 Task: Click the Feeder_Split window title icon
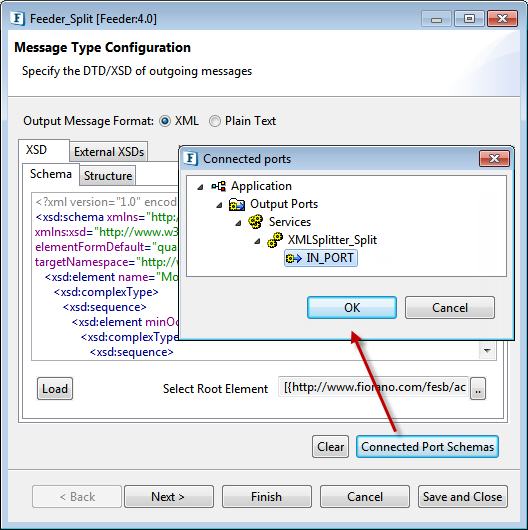(x=17, y=19)
